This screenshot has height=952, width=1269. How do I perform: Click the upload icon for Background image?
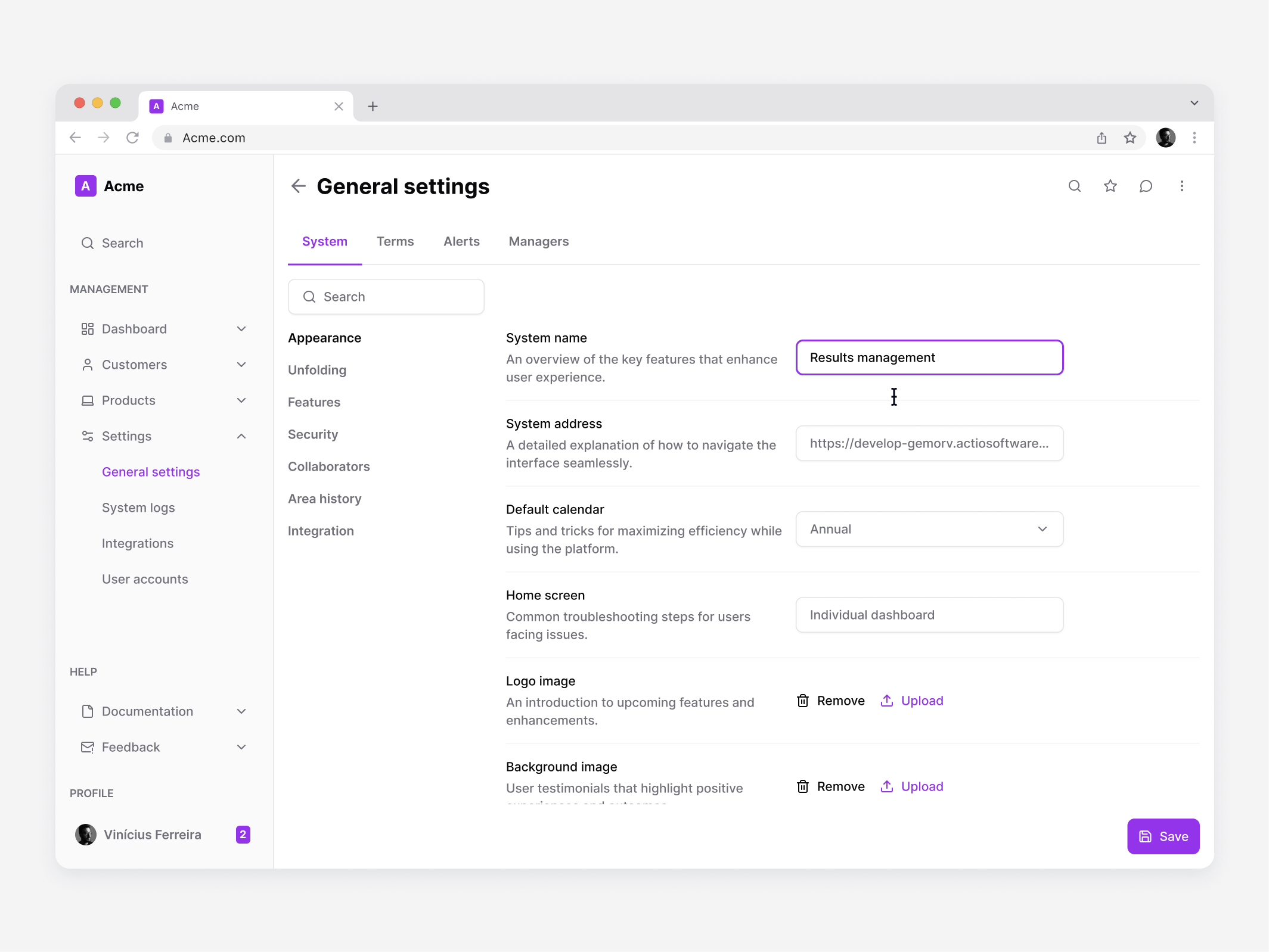click(x=887, y=786)
